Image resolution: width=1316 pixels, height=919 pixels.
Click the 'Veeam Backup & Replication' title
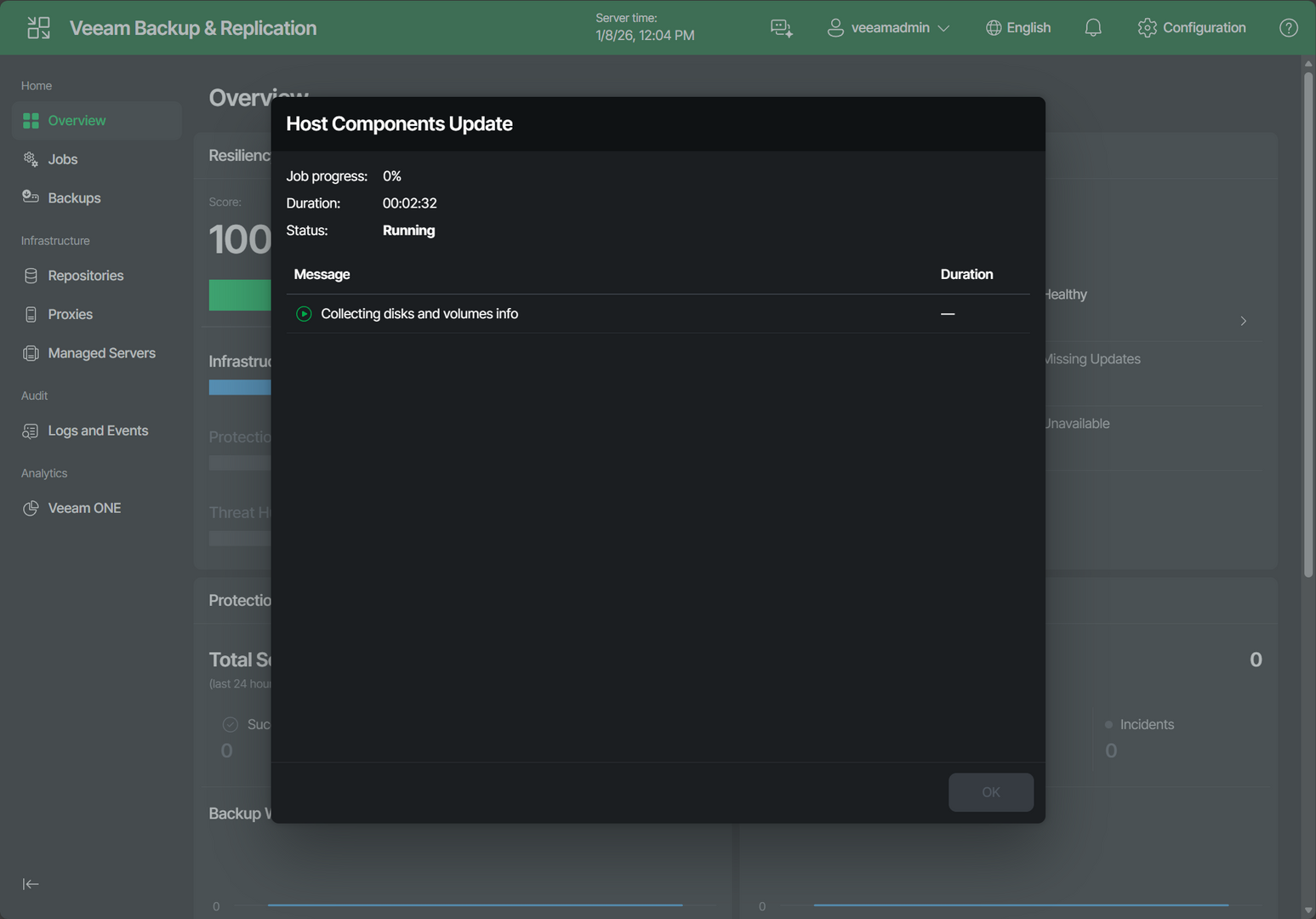point(193,28)
